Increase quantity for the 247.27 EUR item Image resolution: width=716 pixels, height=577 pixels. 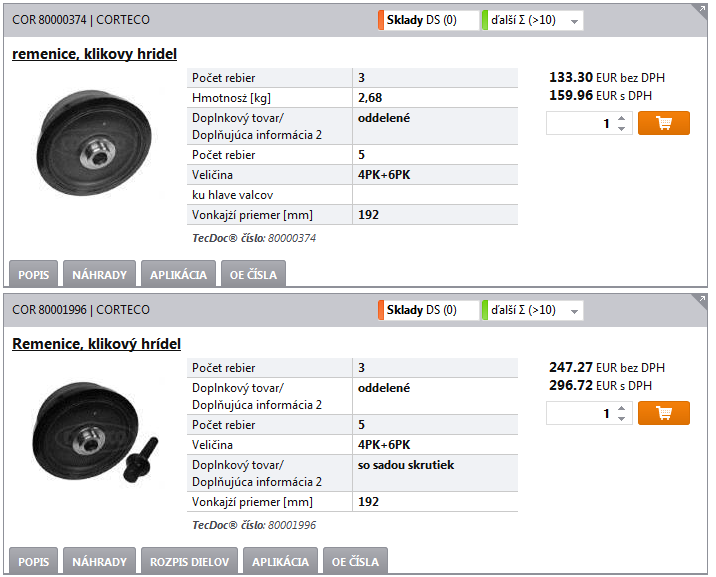tap(621, 408)
